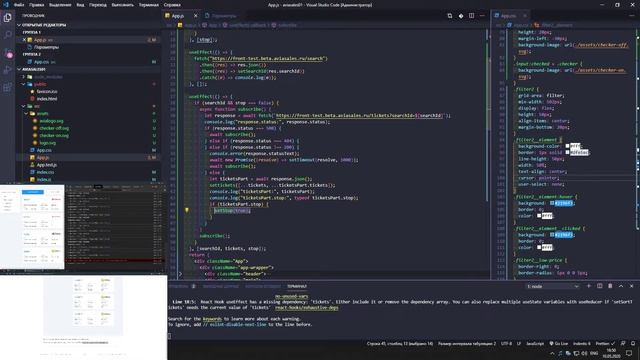Viewport: 640px width, 360px height.
Task: Open the Explorer view in activity bar
Action: click(x=7, y=18)
